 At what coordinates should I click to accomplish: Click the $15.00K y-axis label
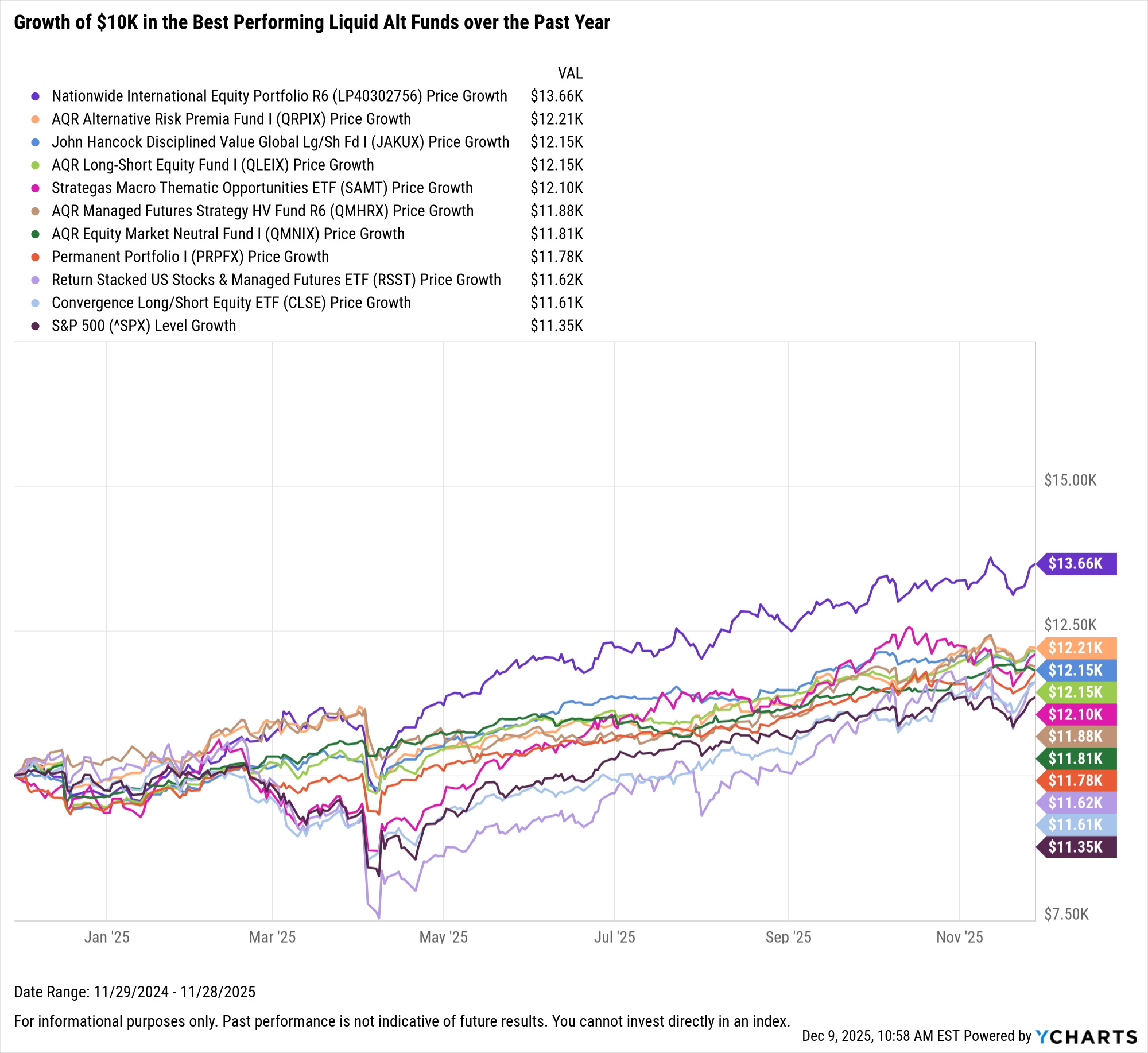click(x=1070, y=481)
